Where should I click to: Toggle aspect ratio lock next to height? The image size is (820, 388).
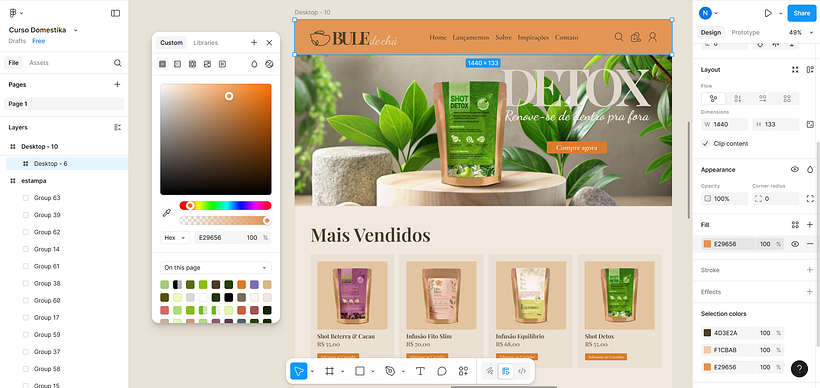pos(810,124)
